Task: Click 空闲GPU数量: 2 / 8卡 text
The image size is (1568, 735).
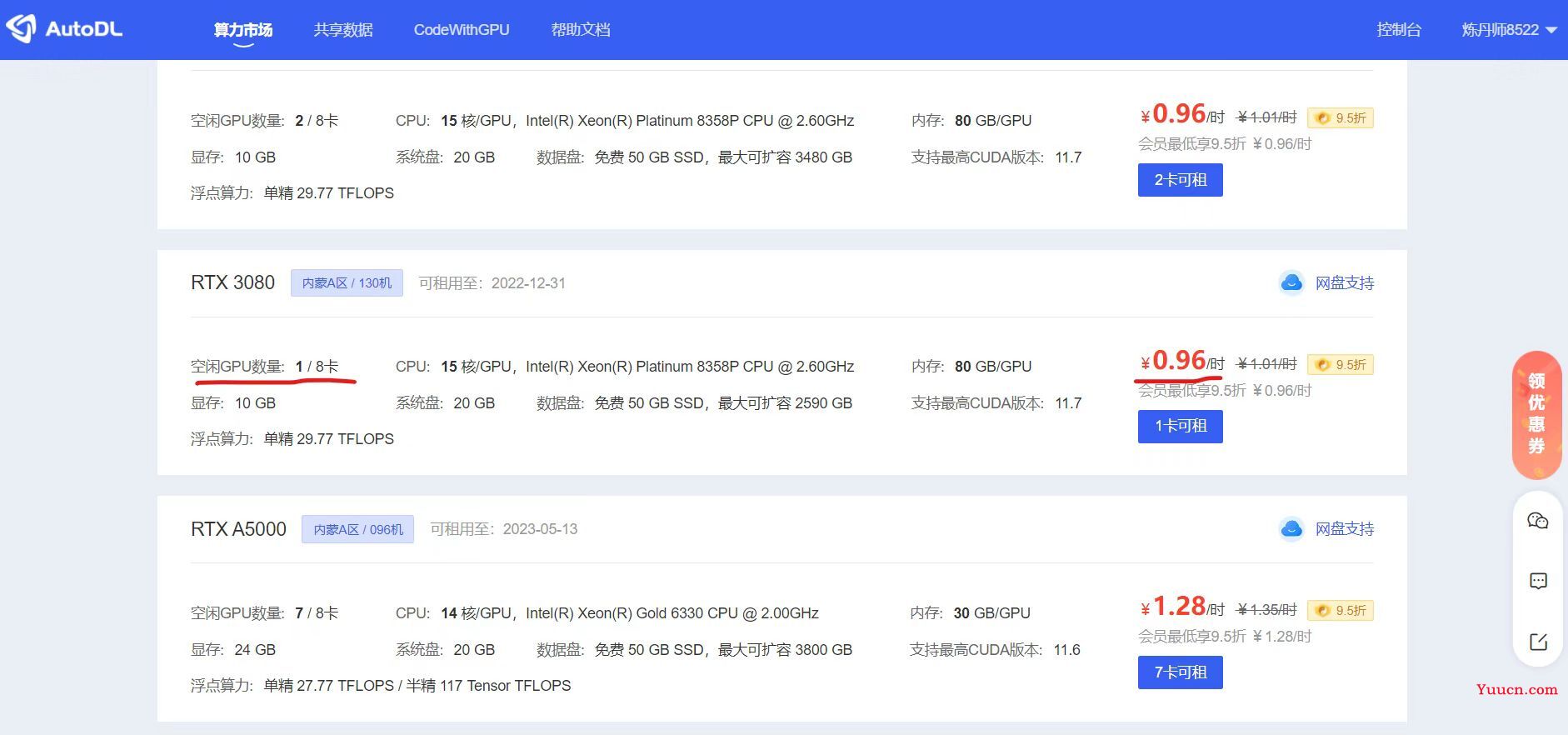Action: (x=264, y=121)
